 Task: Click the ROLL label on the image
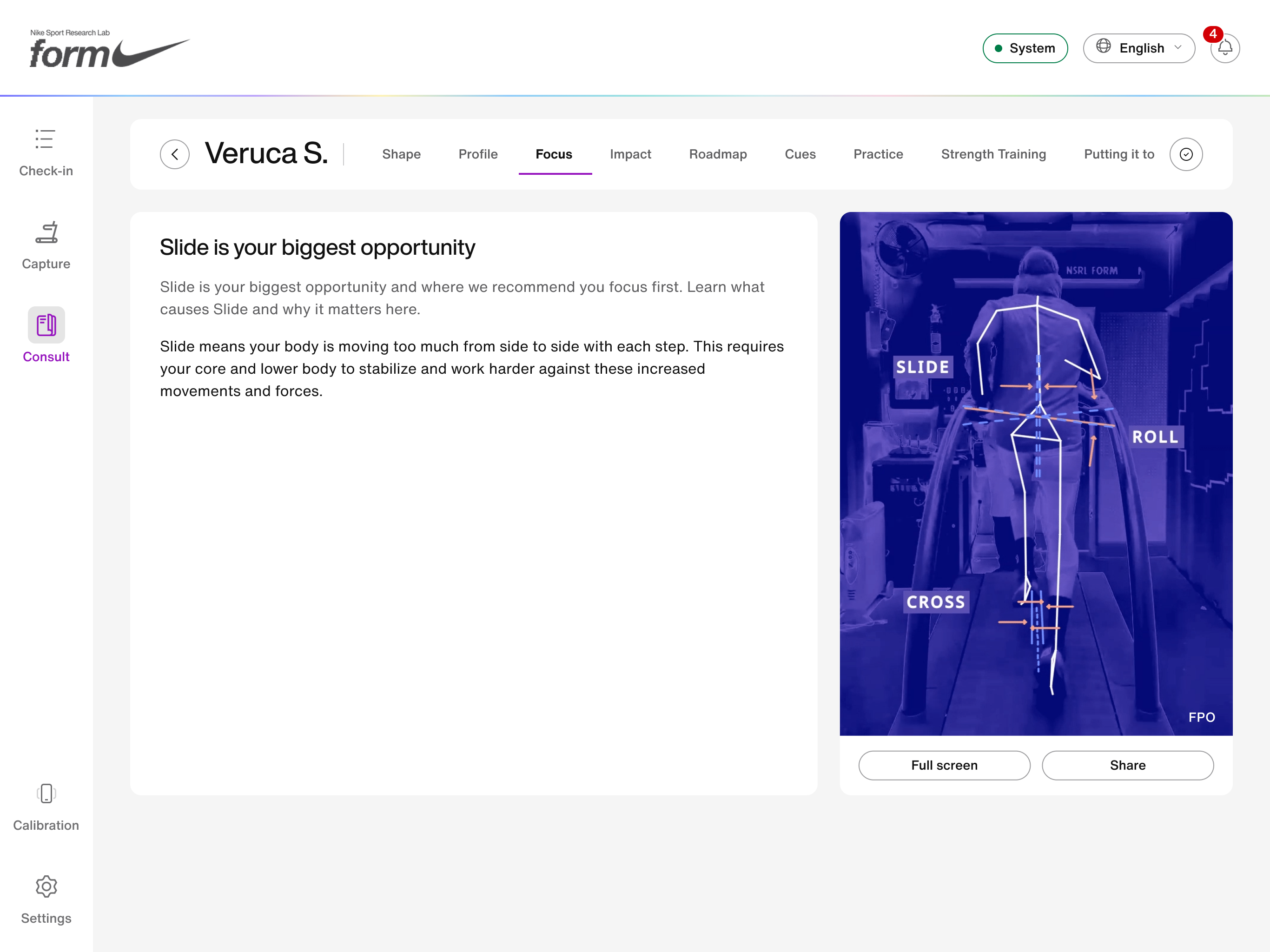[x=1155, y=436]
